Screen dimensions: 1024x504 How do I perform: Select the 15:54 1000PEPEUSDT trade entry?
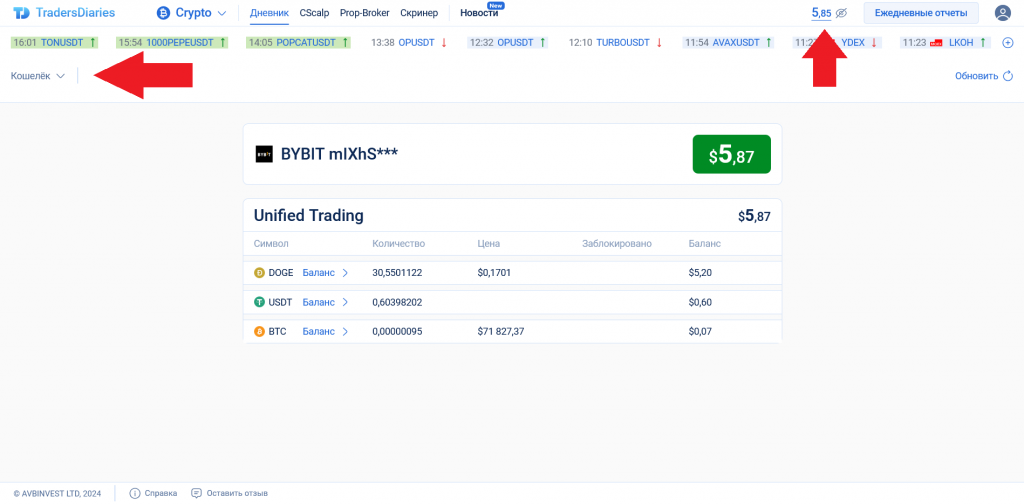(x=172, y=42)
